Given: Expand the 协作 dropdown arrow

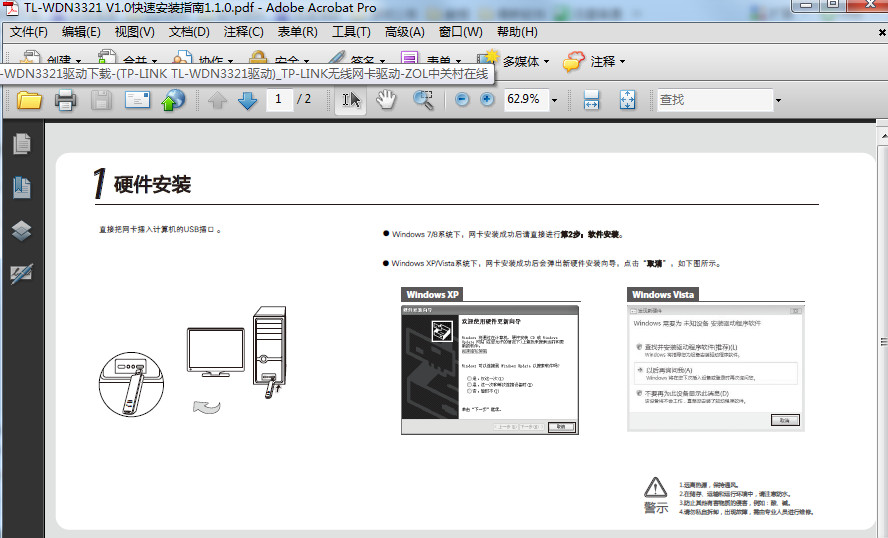Looking at the screenshot, I should pyautogui.click(x=230, y=61).
